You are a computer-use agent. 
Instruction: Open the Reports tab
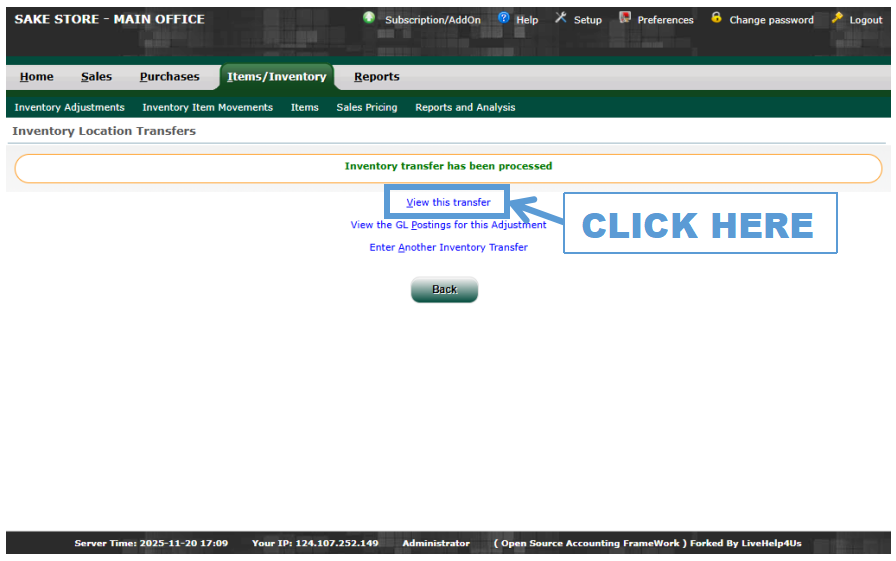click(x=376, y=77)
